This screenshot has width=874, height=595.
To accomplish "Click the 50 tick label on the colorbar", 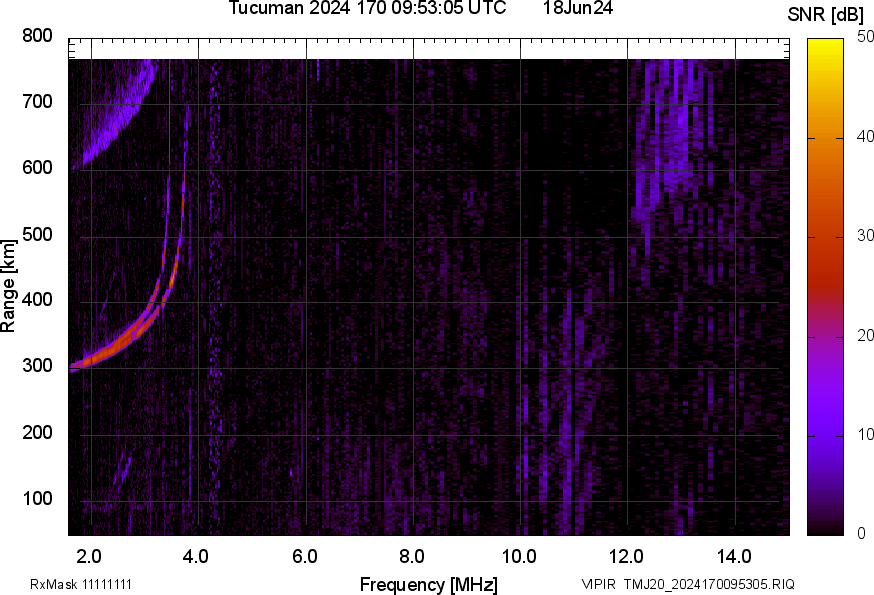I will tap(866, 37).
